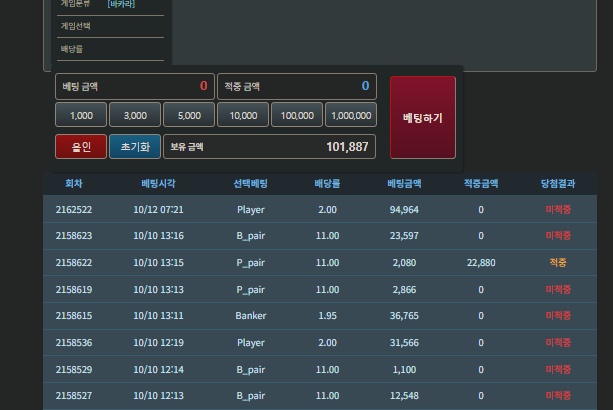
Task: Add the 100,000 bet amount
Action: [297, 115]
